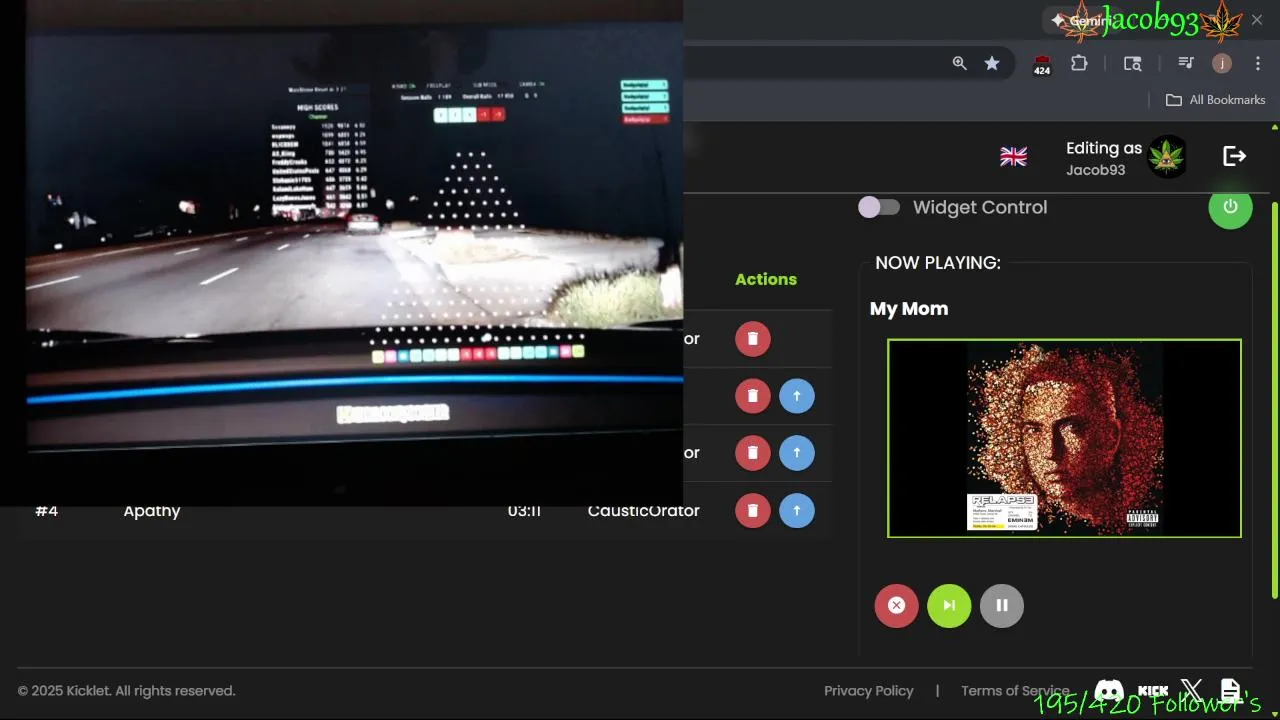Click the Jacob93 profile avatar
The width and height of the screenshot is (1280, 720).
(1167, 157)
